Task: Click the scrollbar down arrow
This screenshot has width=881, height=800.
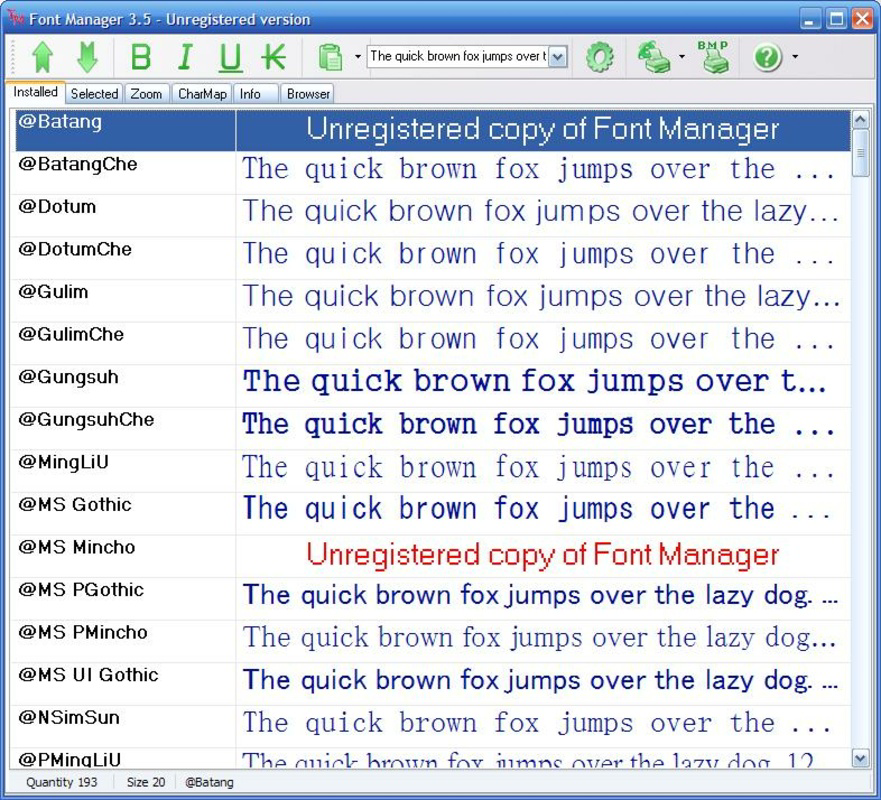Action: [861, 759]
